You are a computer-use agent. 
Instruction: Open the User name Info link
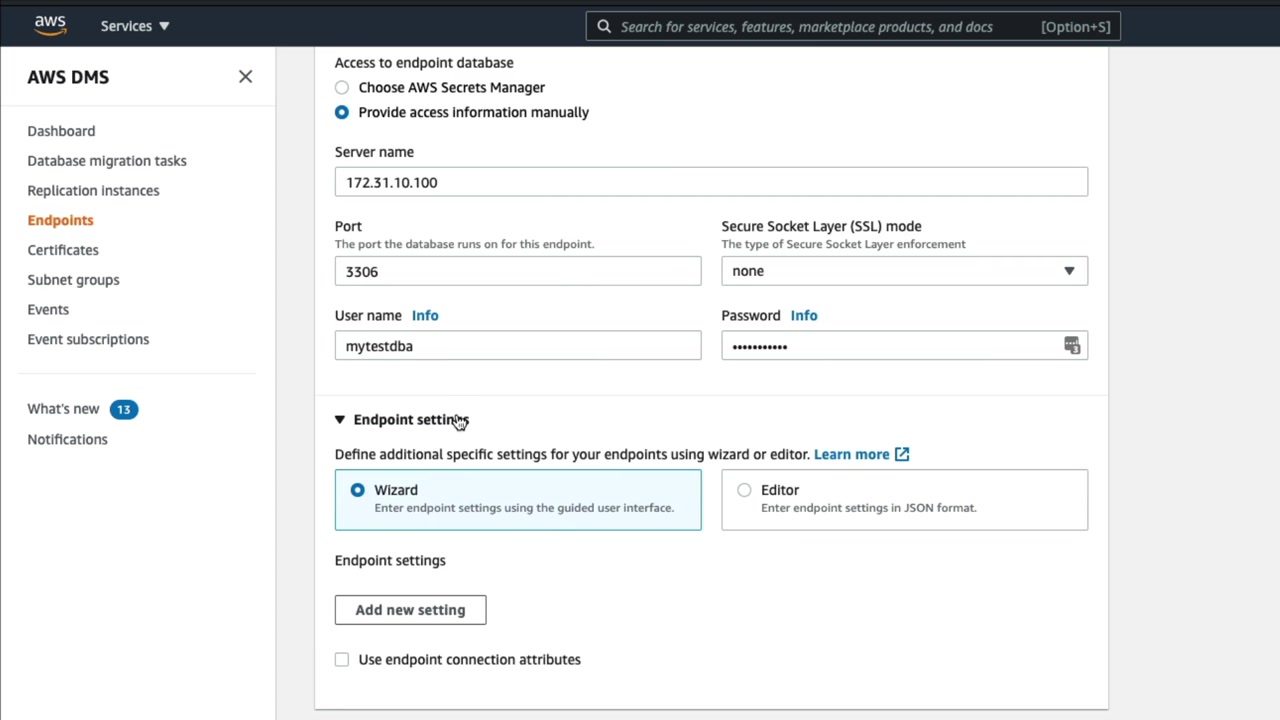(425, 316)
